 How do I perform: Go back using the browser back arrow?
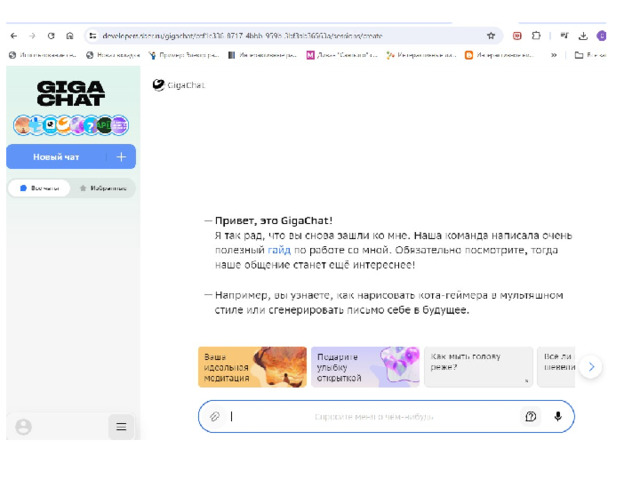(x=14, y=36)
